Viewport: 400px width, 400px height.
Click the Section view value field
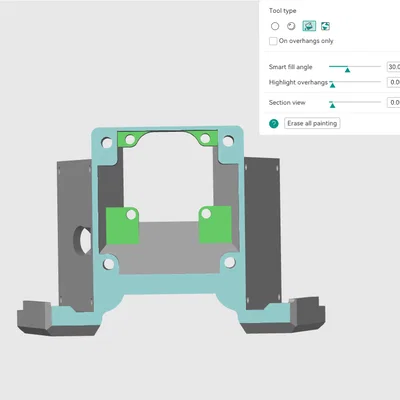394,102
